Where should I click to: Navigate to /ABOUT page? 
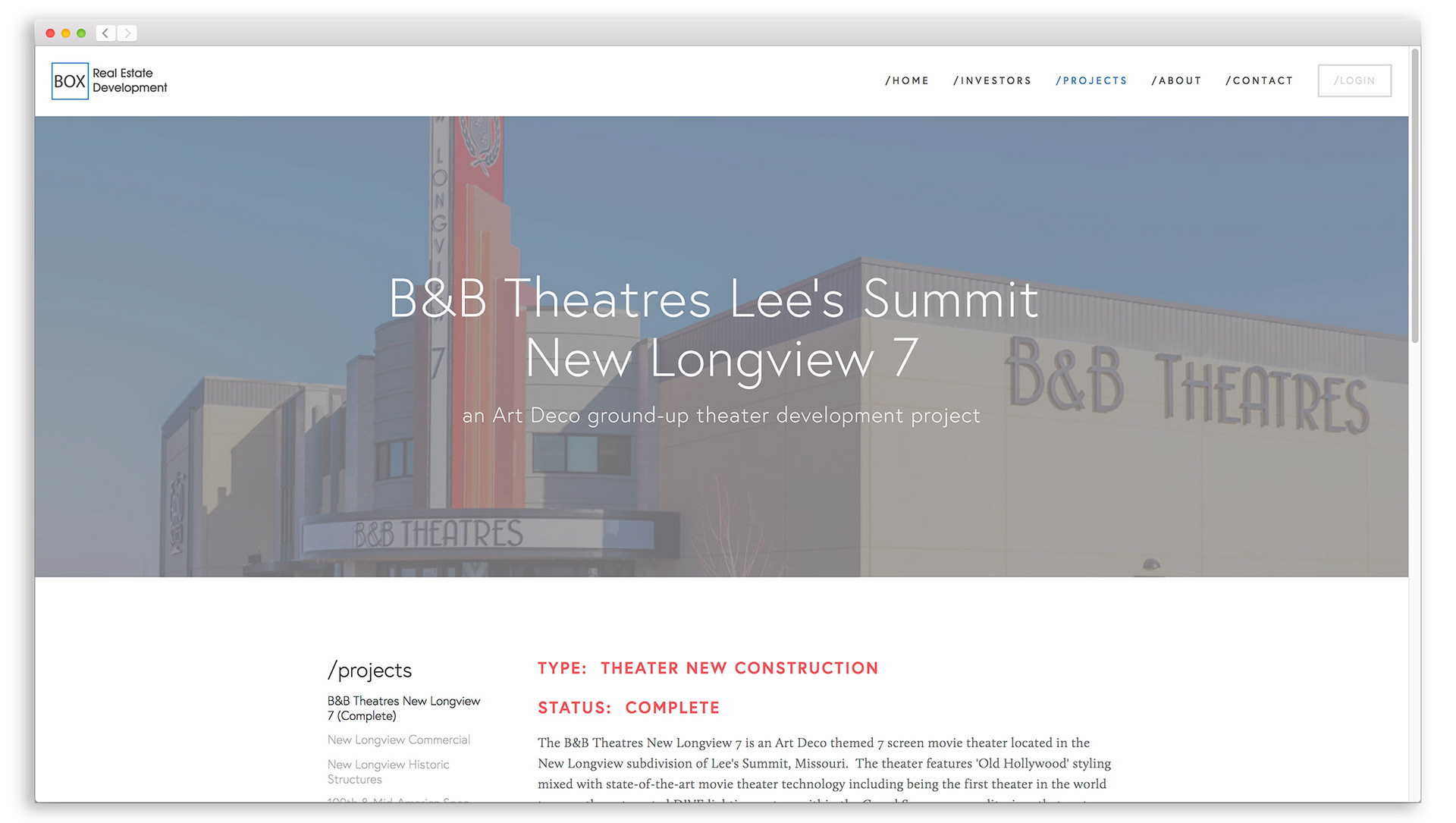[x=1176, y=80]
